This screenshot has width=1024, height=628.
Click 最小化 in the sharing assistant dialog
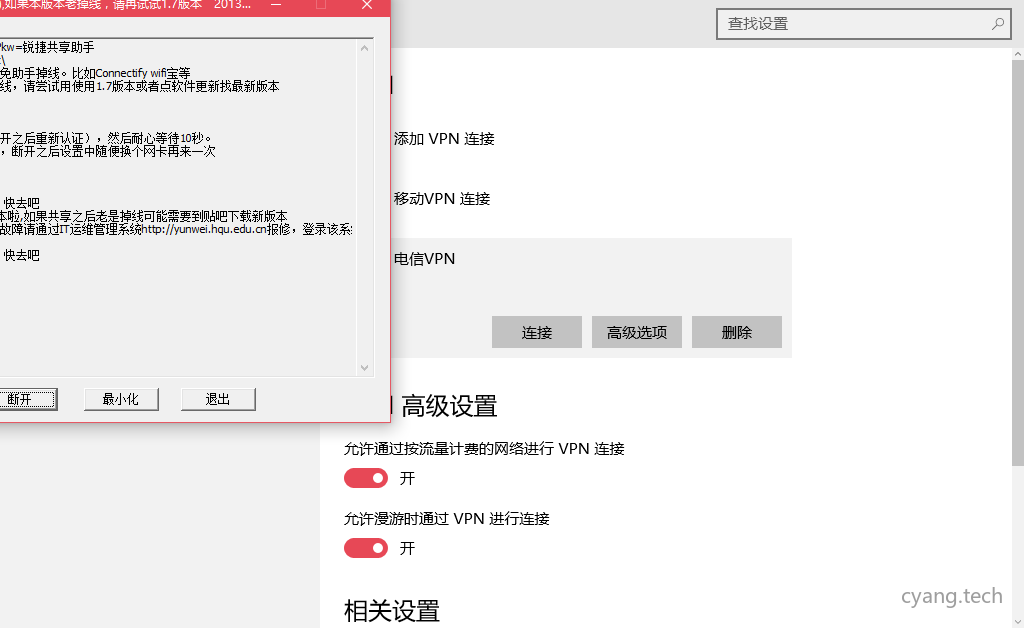[x=120, y=398]
